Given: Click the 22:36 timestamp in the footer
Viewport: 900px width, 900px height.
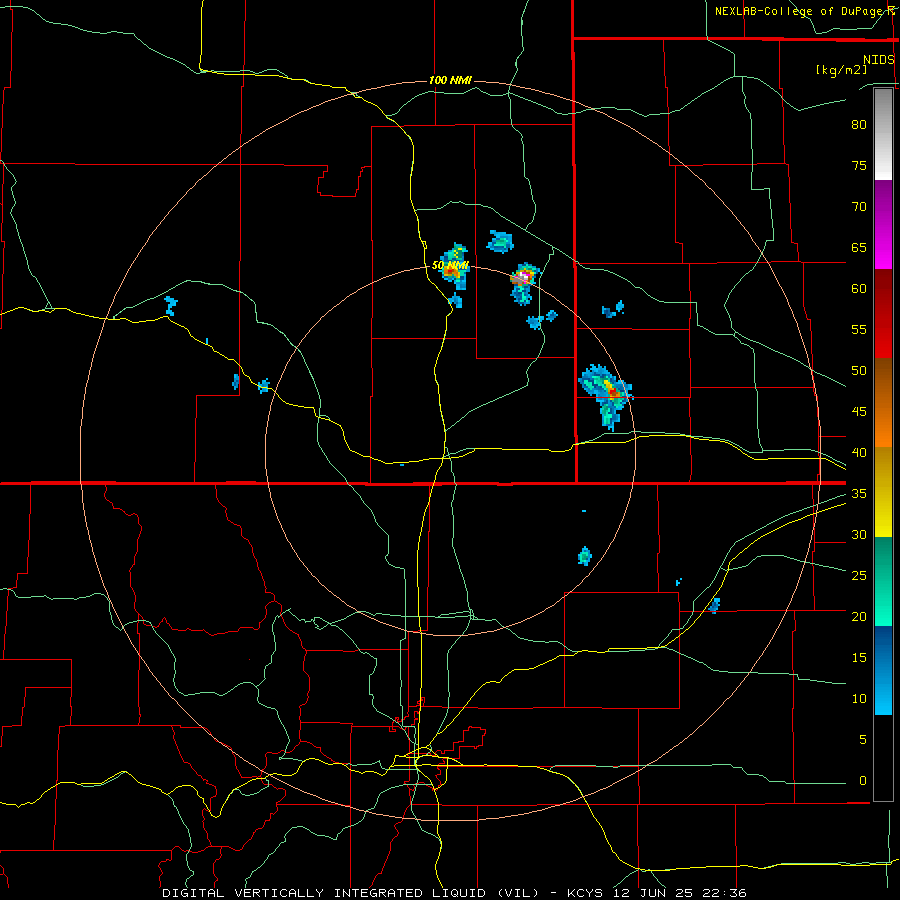Looking at the screenshot, I should 726,893.
